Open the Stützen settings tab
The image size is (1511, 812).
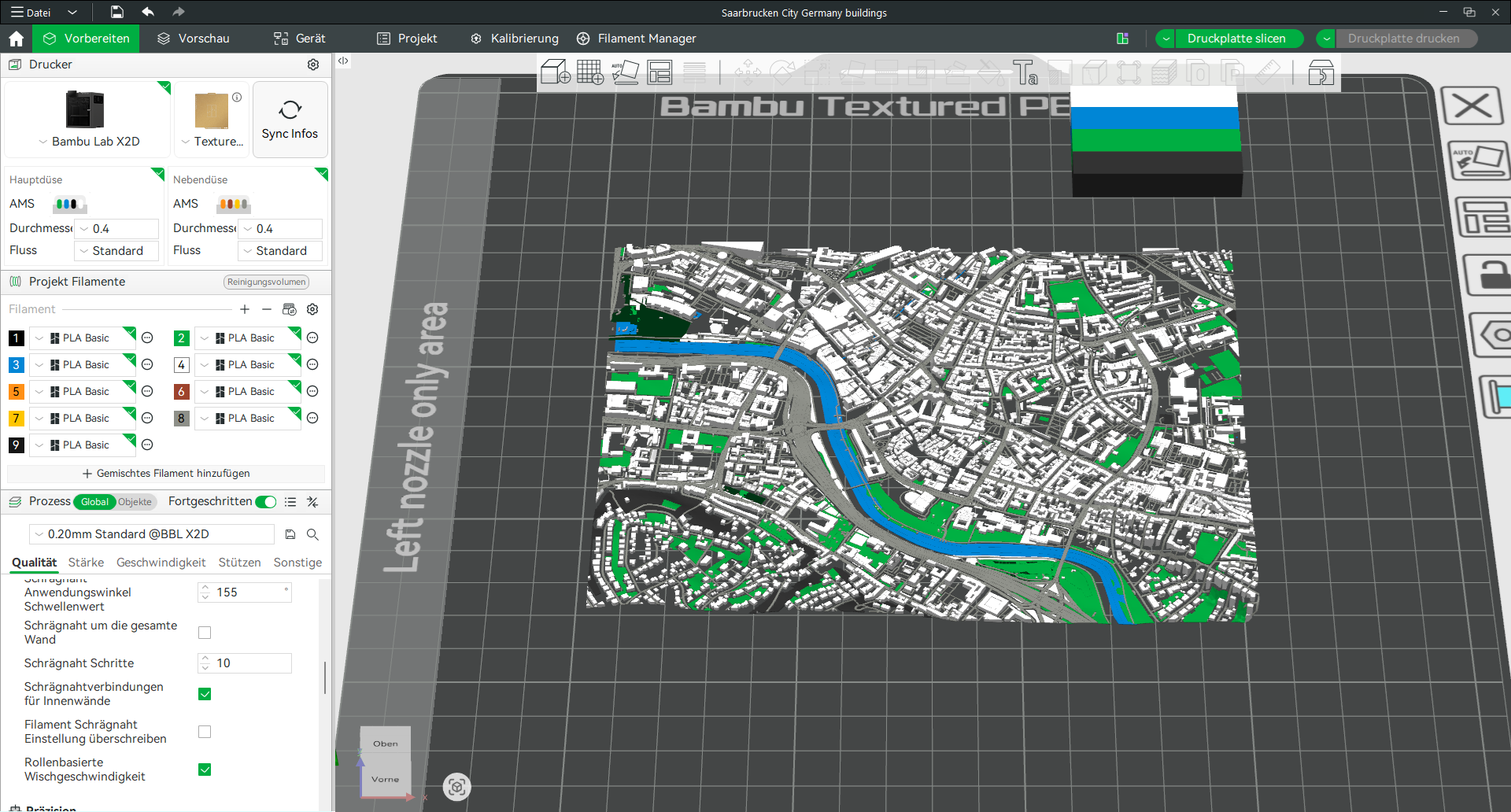point(239,563)
